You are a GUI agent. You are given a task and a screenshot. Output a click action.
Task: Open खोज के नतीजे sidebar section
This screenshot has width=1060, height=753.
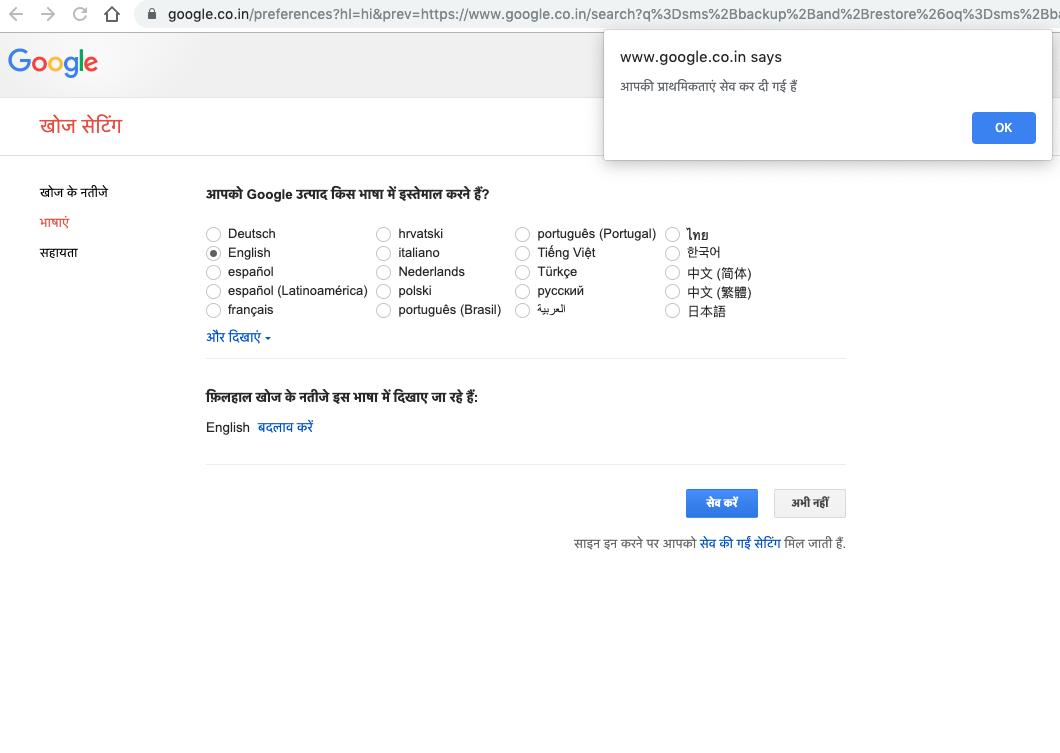[74, 192]
